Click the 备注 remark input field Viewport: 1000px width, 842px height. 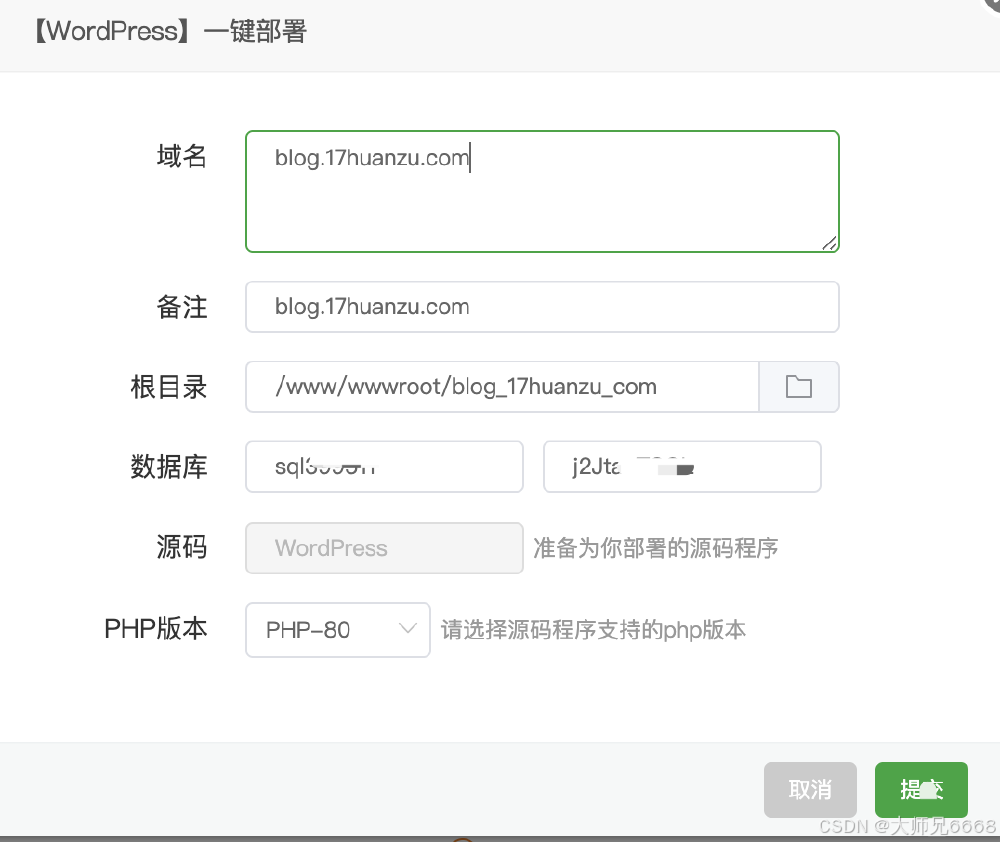[542, 307]
